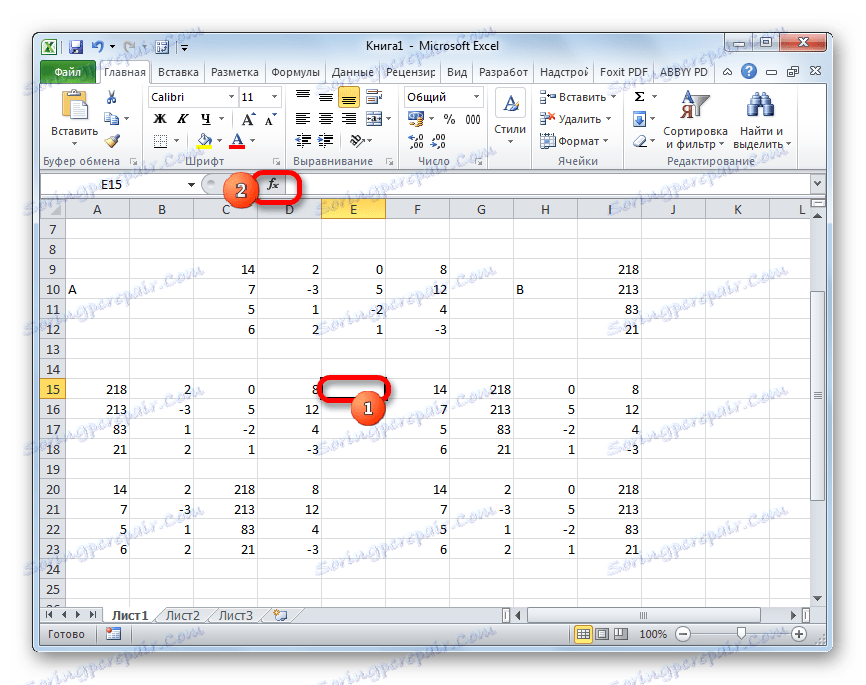Click the Decrease Indent icon

(303, 141)
